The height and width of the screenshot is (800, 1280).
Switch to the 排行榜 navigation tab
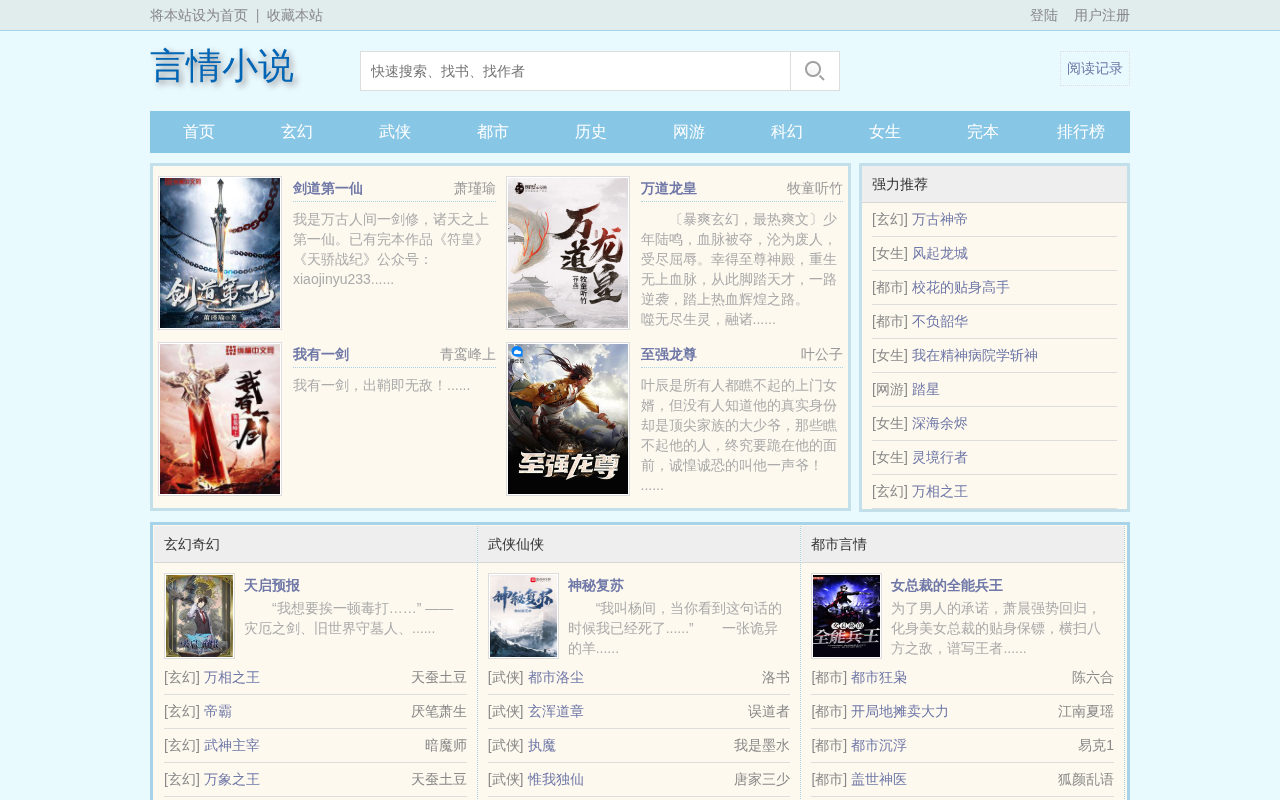tap(1081, 132)
